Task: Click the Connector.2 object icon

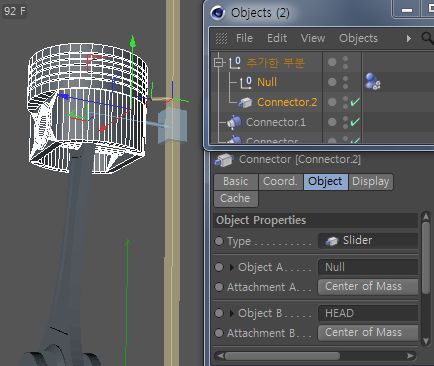Action: 246,102
